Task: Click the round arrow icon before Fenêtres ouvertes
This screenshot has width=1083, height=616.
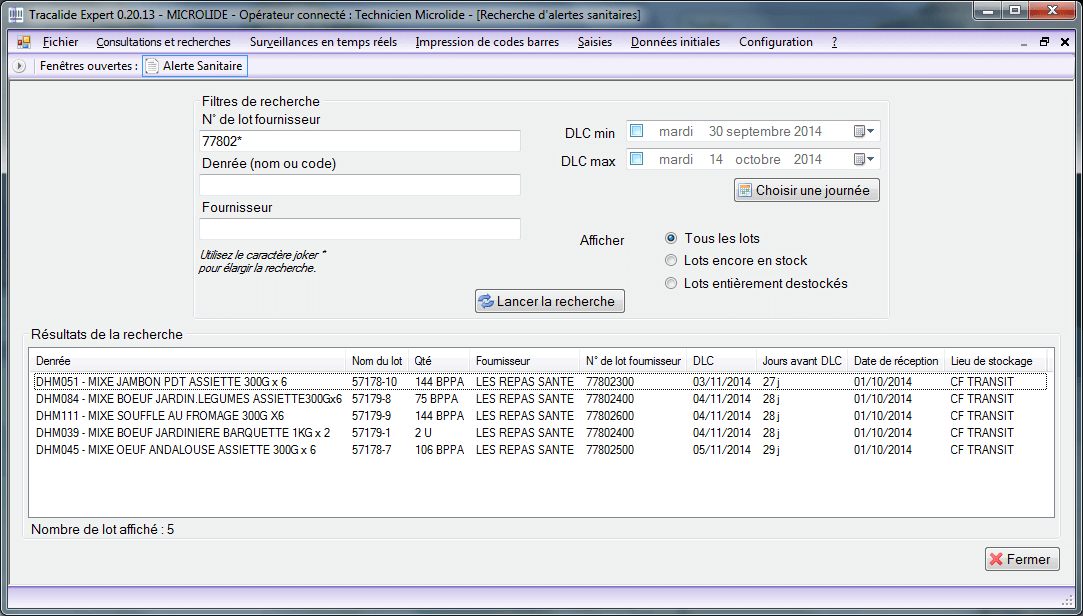Action: [x=19, y=66]
